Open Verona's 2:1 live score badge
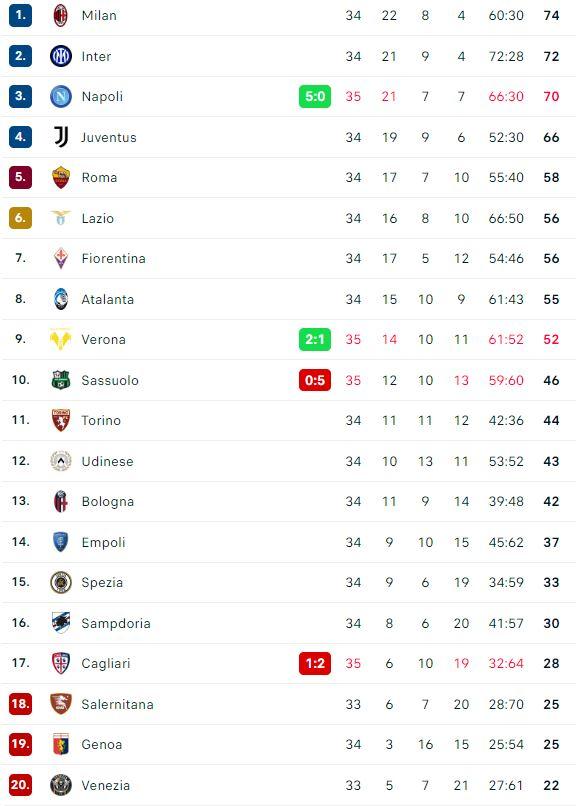 [315, 339]
